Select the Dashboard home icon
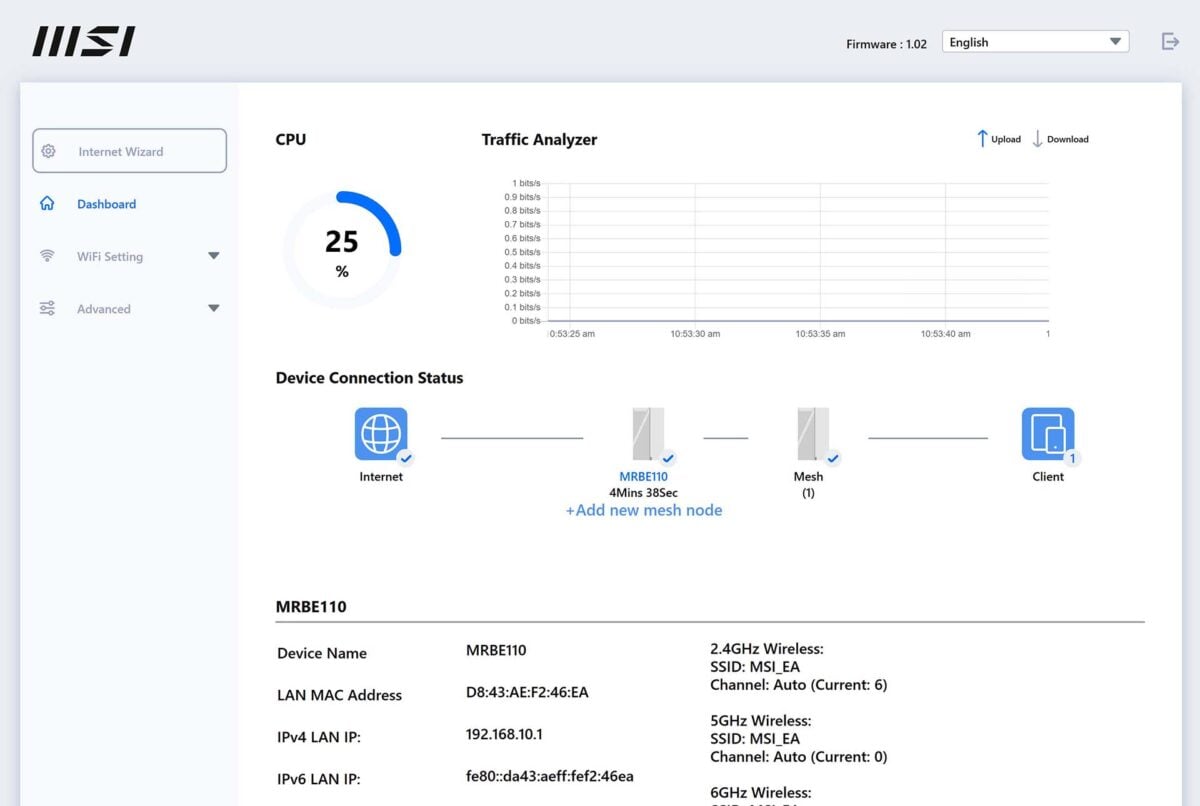The width and height of the screenshot is (1200, 806). click(47, 203)
